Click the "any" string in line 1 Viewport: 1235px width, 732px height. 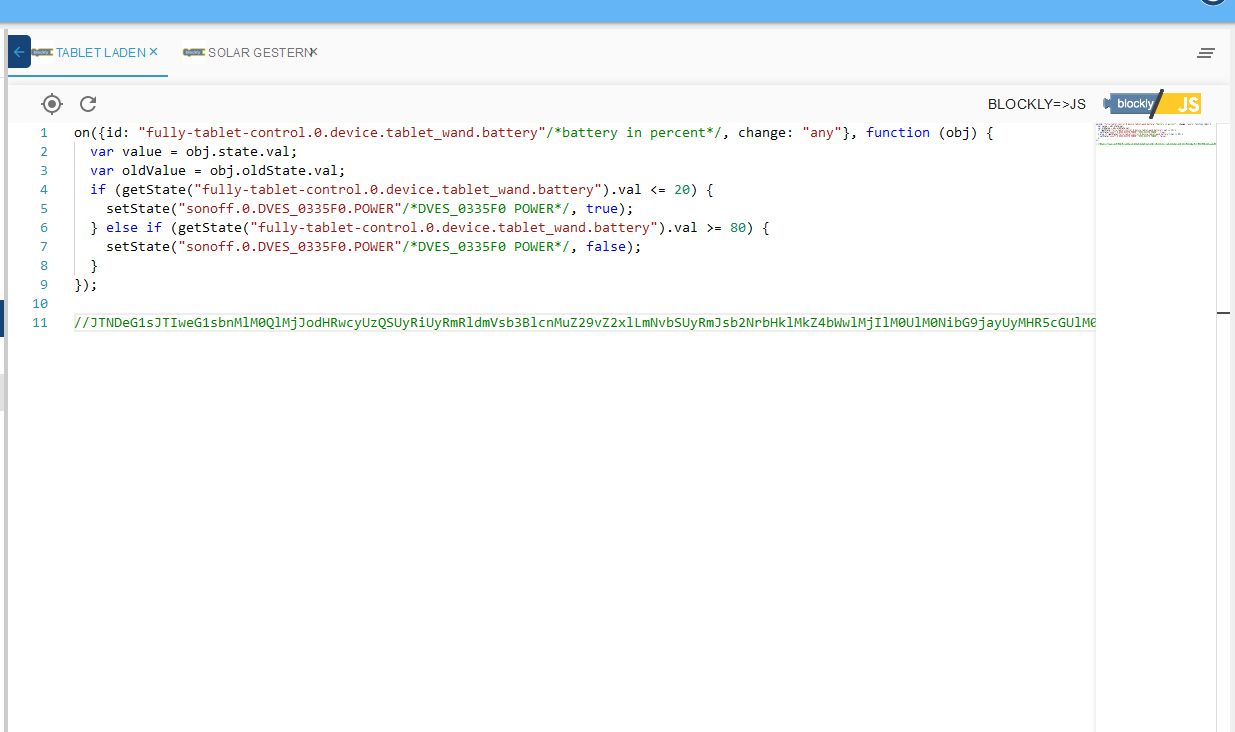822,133
